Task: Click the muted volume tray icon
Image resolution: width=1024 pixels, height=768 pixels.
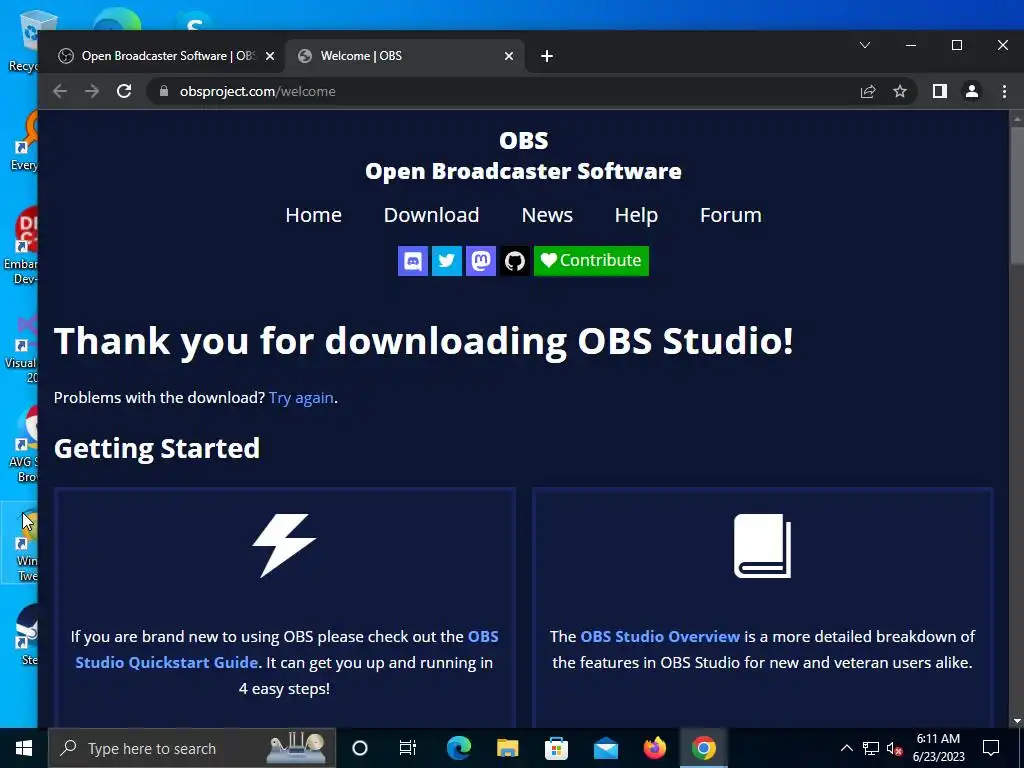Action: pyautogui.click(x=894, y=748)
